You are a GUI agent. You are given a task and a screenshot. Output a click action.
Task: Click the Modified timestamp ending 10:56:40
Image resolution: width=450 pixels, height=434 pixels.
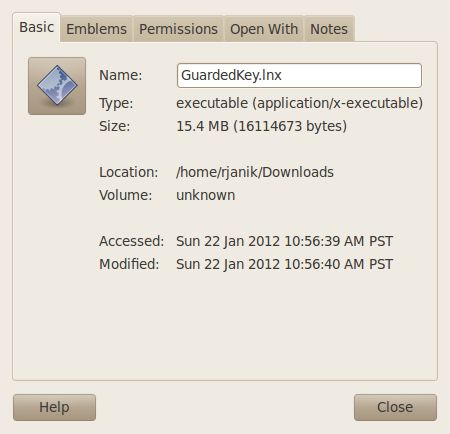click(285, 264)
